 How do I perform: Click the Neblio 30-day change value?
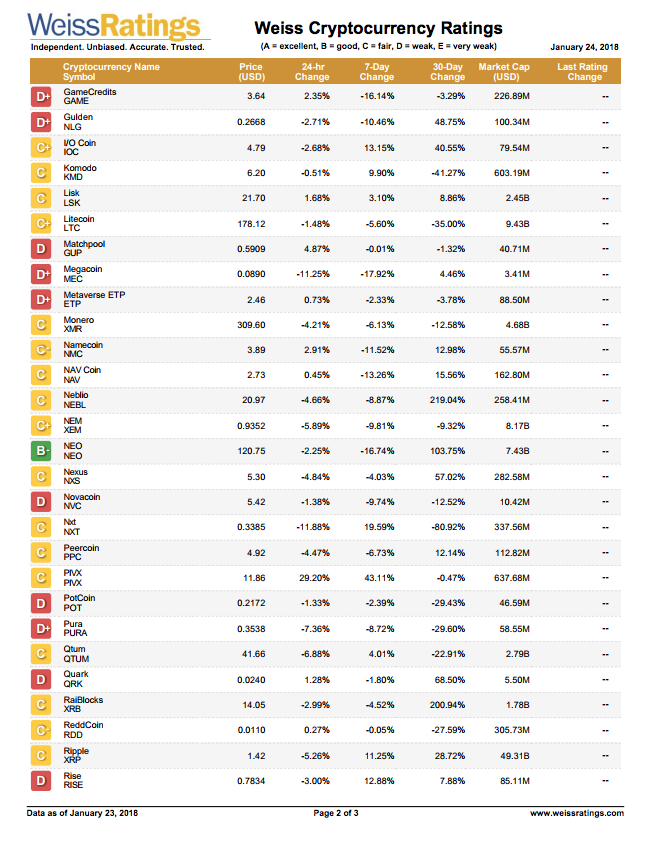[447, 400]
